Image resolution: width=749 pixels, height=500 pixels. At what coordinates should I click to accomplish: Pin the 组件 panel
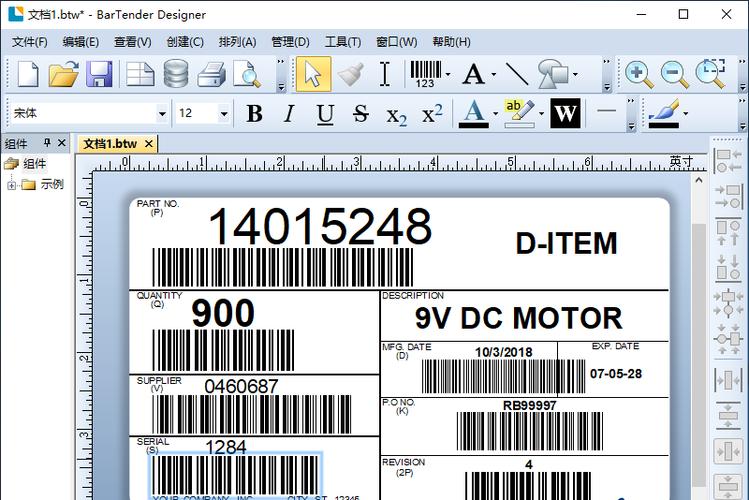[47, 142]
